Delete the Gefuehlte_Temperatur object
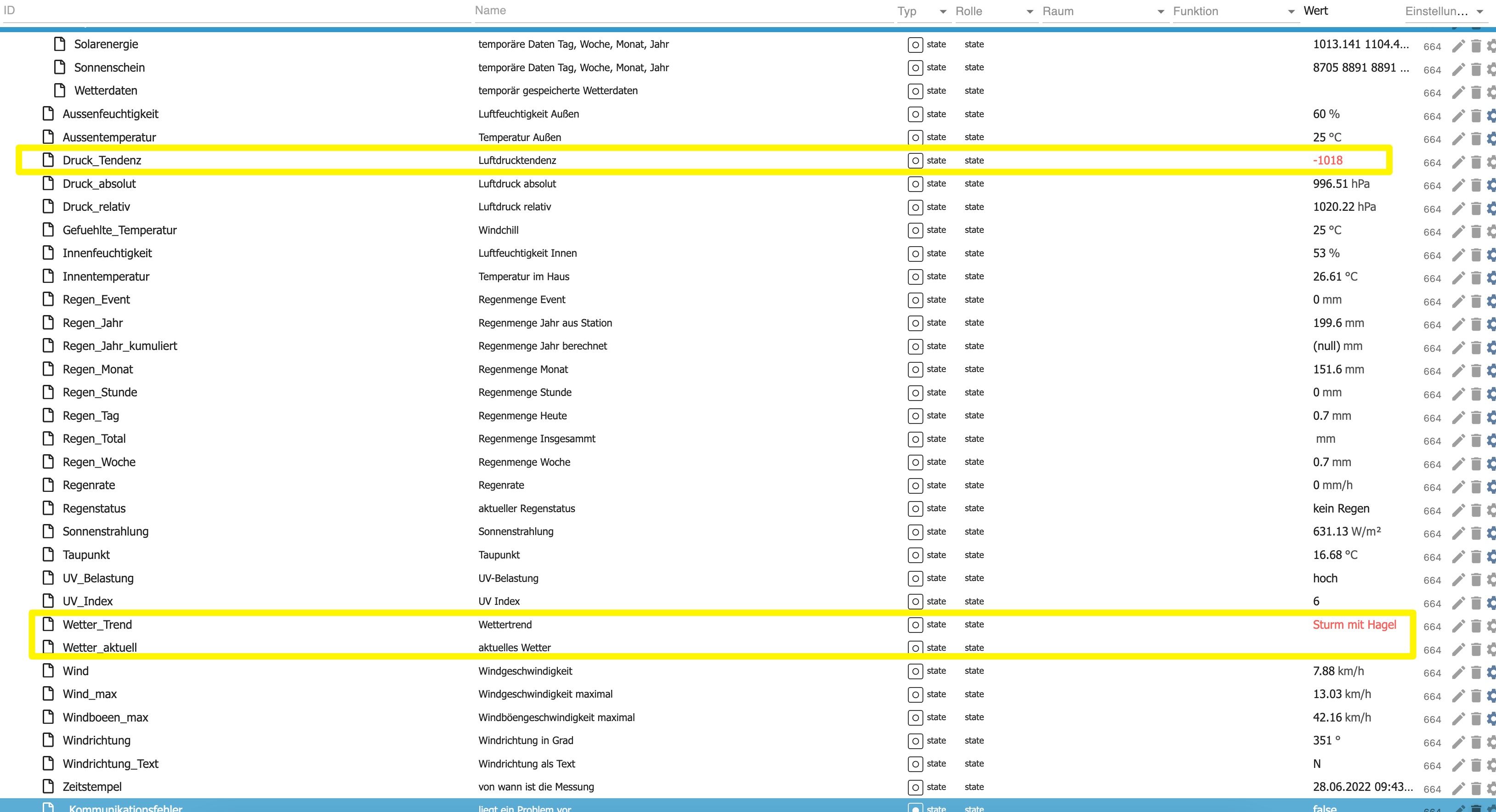1496x812 pixels. 1476,232
